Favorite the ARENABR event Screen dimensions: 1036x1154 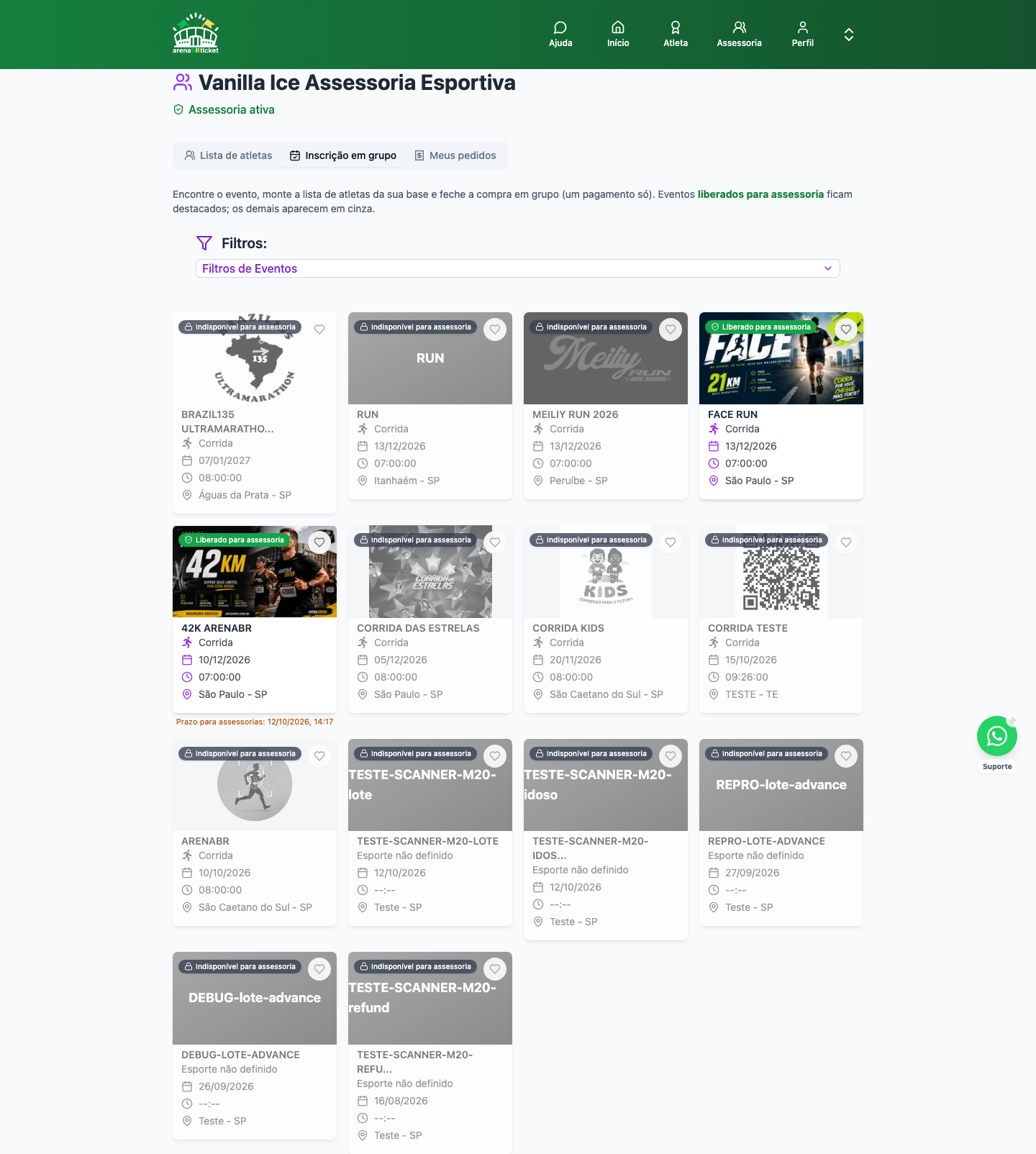pos(319,756)
